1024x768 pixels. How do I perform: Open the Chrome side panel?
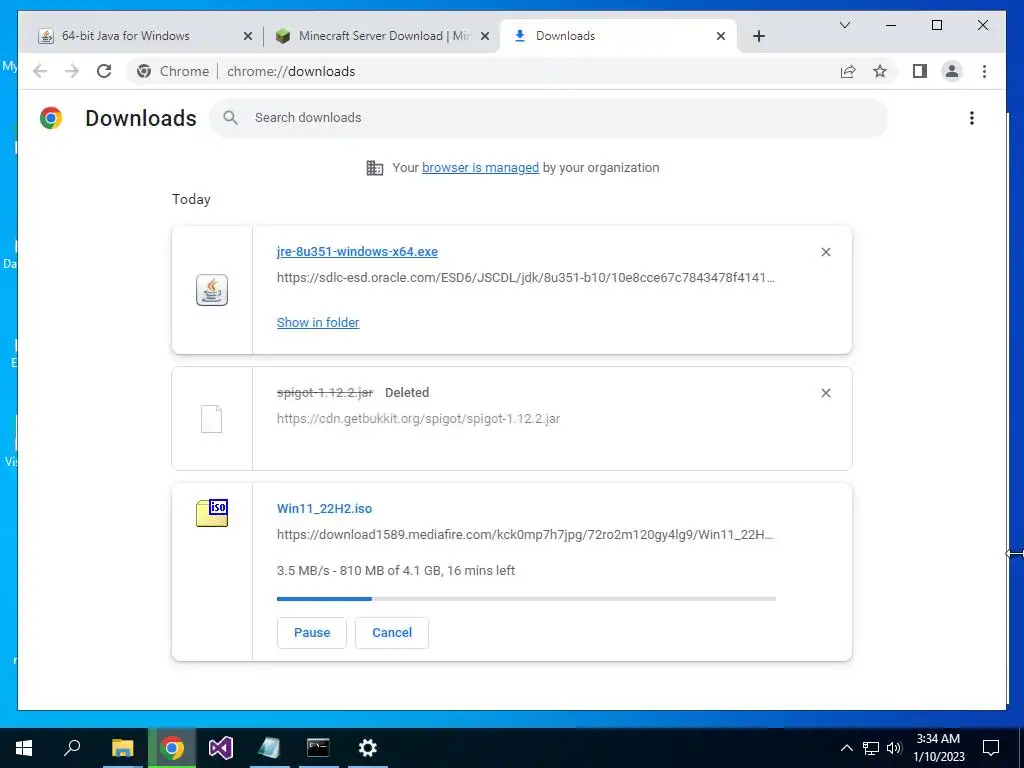[x=920, y=71]
